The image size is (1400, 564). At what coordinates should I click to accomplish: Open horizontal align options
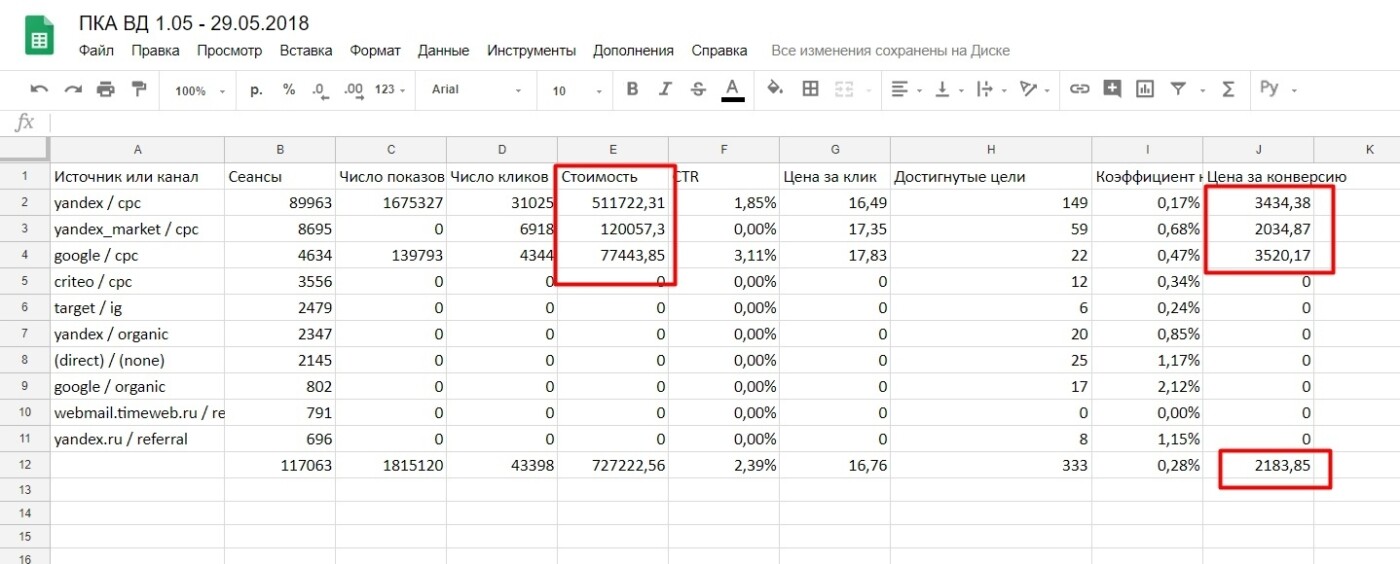[x=905, y=89]
